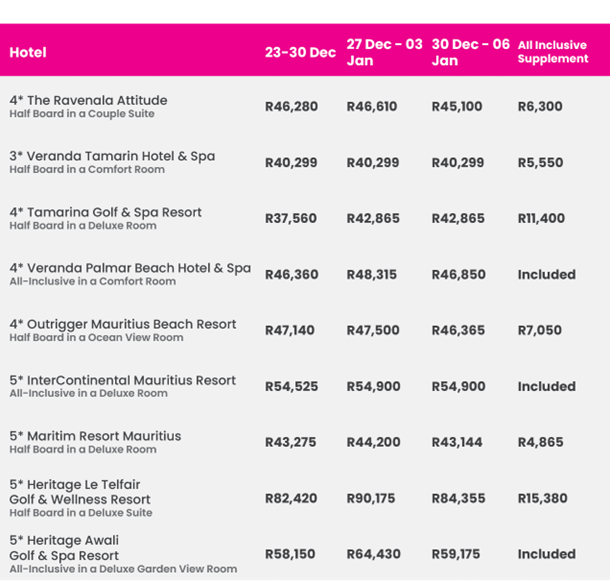Select 3* Veranda Tamarin Hotel & Spa
The image size is (610, 584).
click(112, 156)
